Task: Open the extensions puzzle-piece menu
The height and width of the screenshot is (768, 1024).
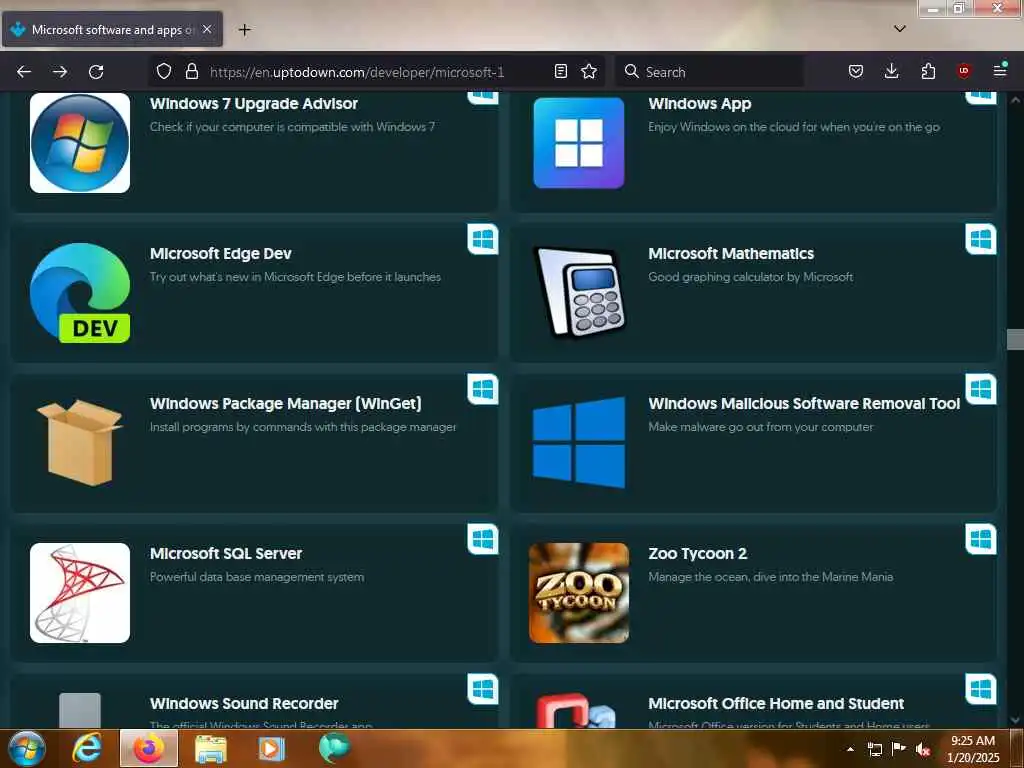Action: point(928,72)
